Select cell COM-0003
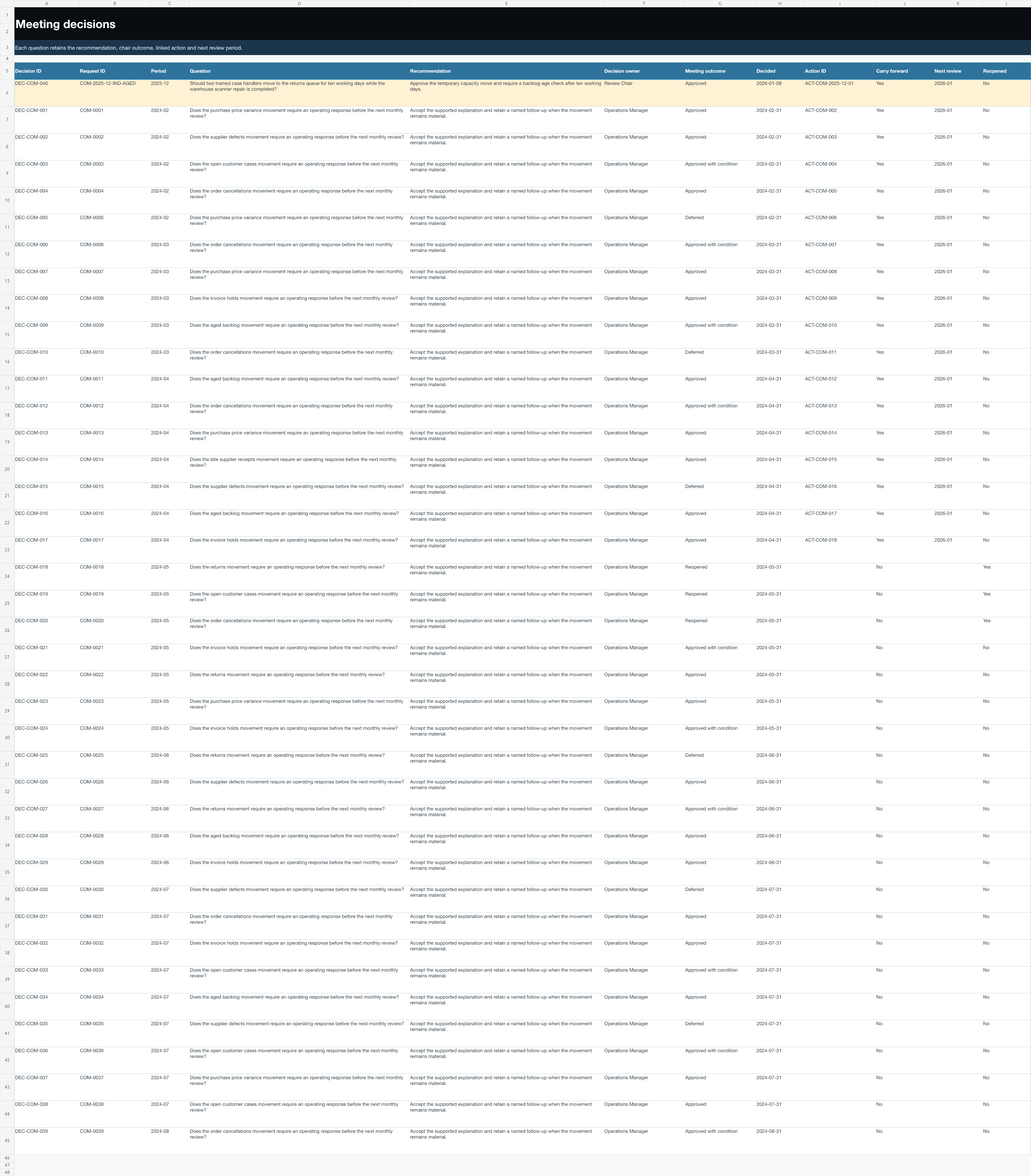 114,173
